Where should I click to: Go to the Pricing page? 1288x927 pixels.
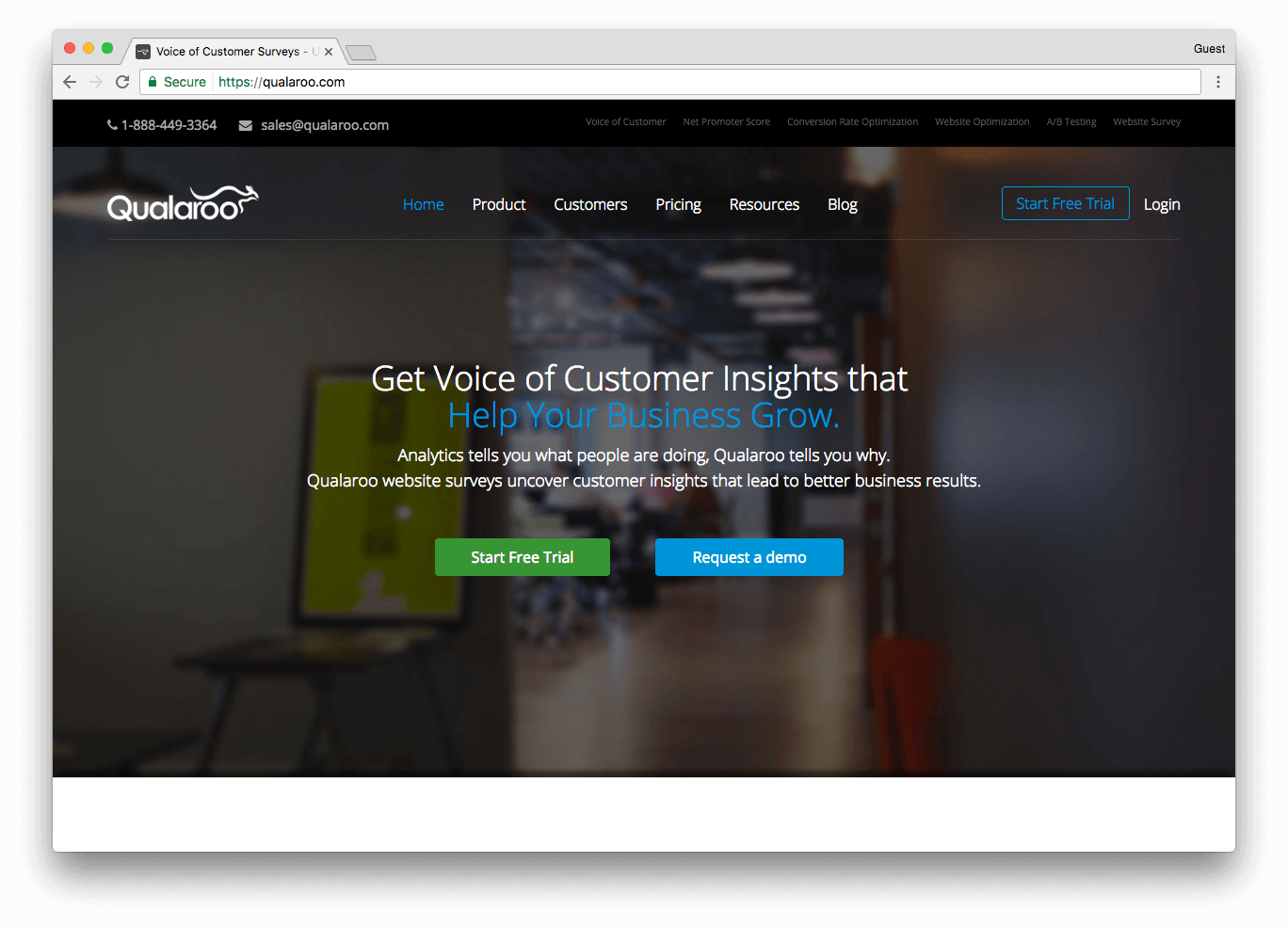pos(678,204)
